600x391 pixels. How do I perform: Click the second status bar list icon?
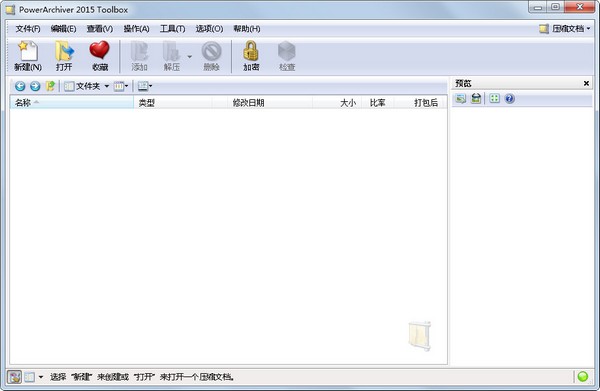tap(29, 377)
